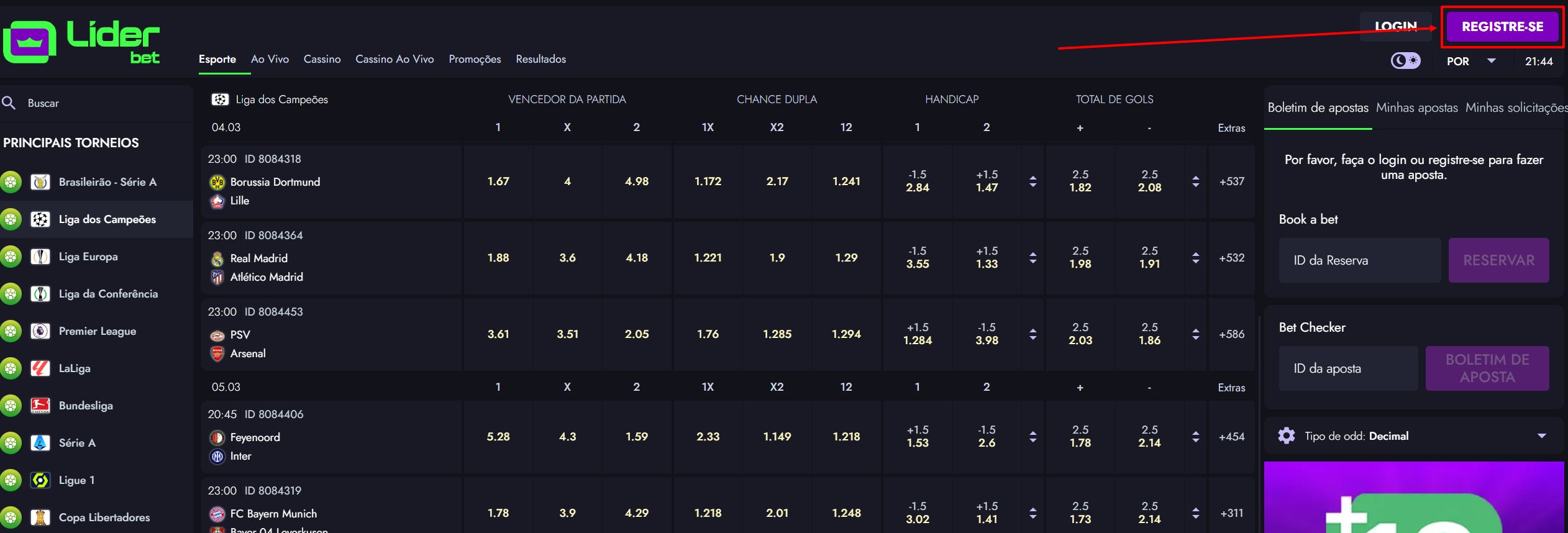The height and width of the screenshot is (533, 1568).
Task: Click the Atlético Madrid crest
Action: (x=217, y=277)
